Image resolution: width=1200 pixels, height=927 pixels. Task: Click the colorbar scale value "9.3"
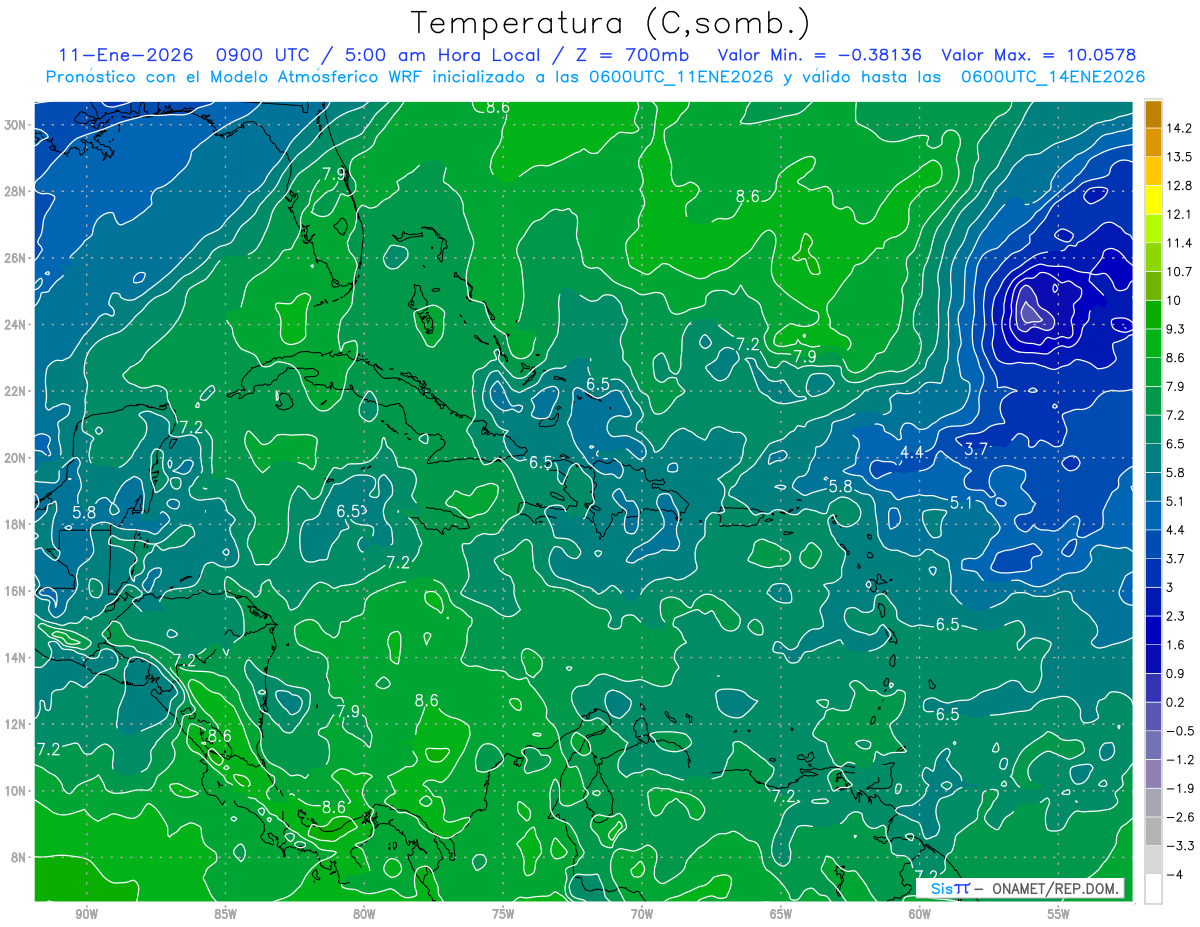1176,329
